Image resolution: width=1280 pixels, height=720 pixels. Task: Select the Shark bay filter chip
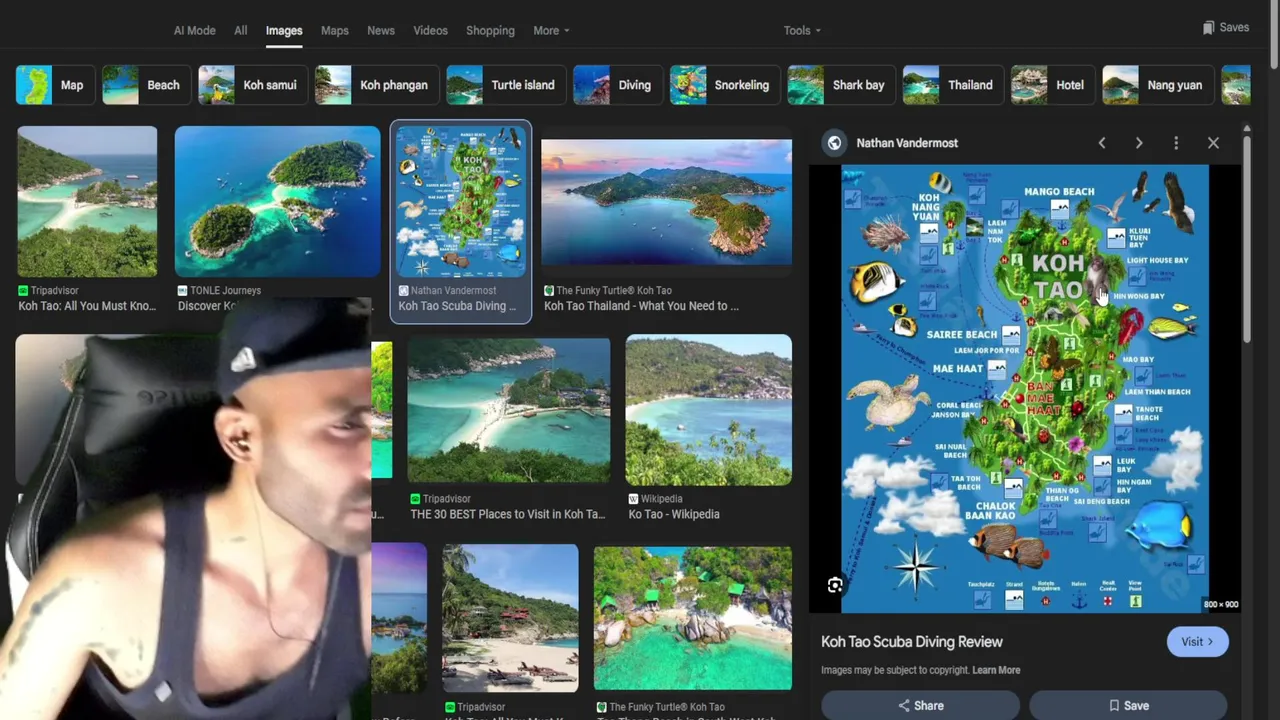click(841, 85)
